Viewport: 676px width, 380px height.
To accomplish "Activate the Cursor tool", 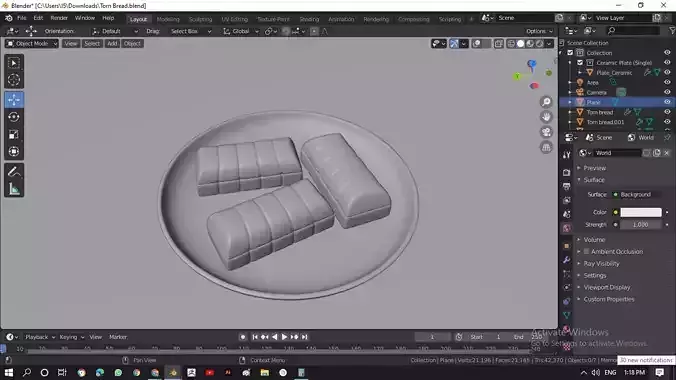I will coord(14,80).
